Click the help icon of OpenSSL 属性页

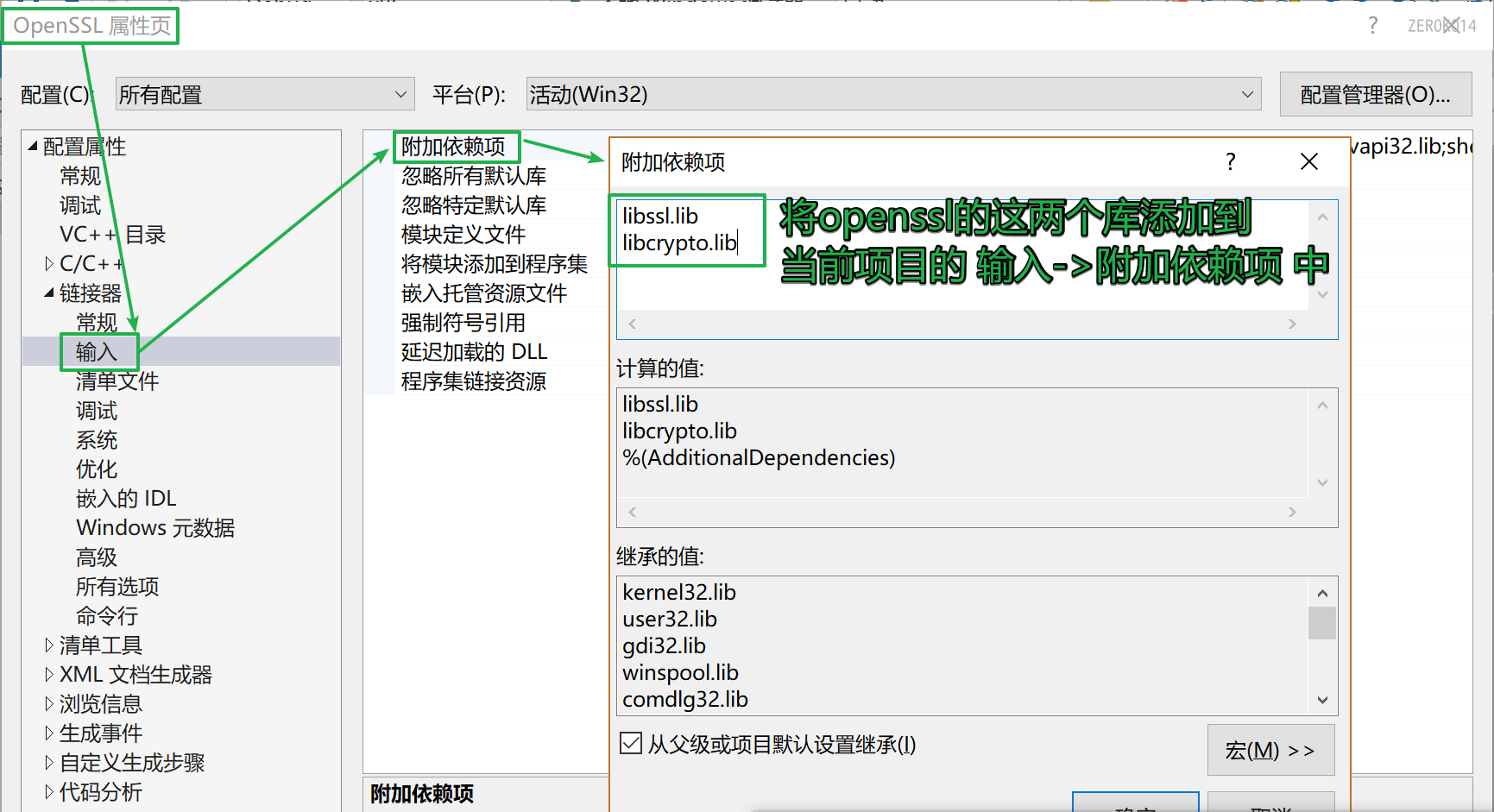1373,25
